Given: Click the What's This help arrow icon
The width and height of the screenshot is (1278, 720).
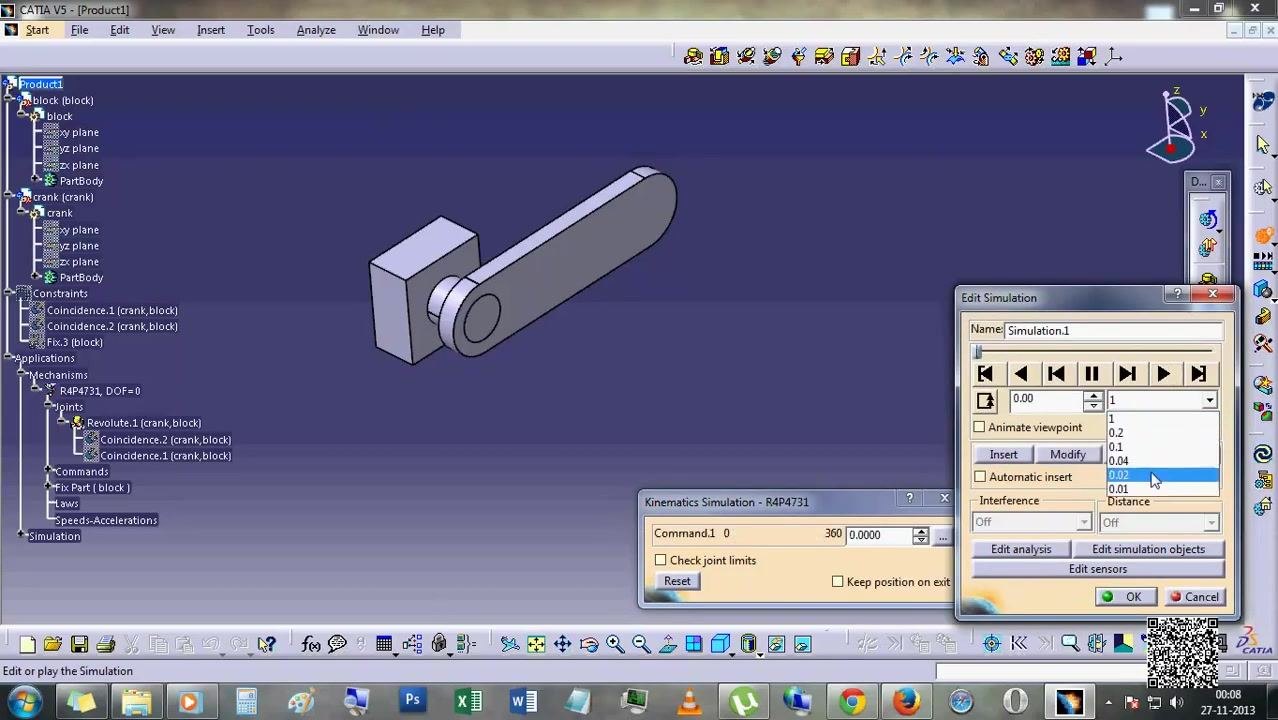Looking at the screenshot, I should (x=266, y=645).
